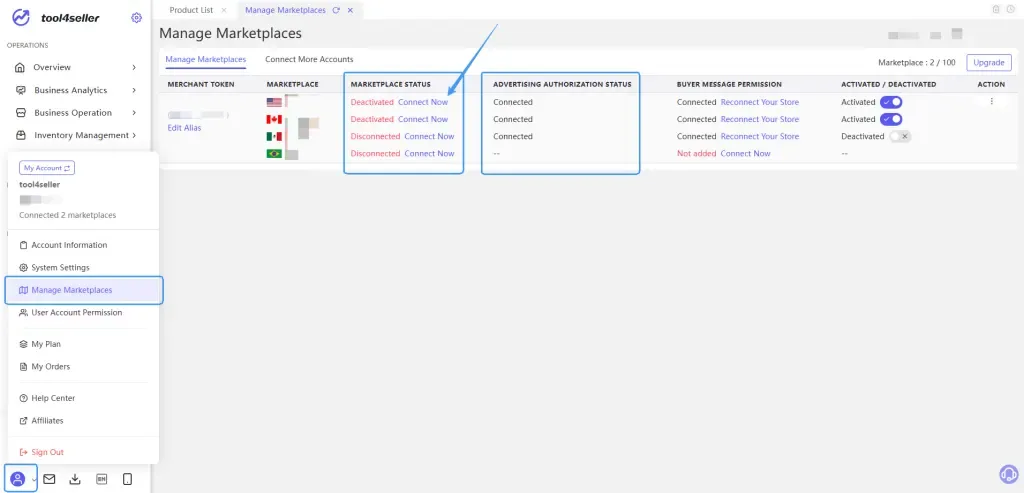Click the Affiliates external-link icon

click(24, 421)
